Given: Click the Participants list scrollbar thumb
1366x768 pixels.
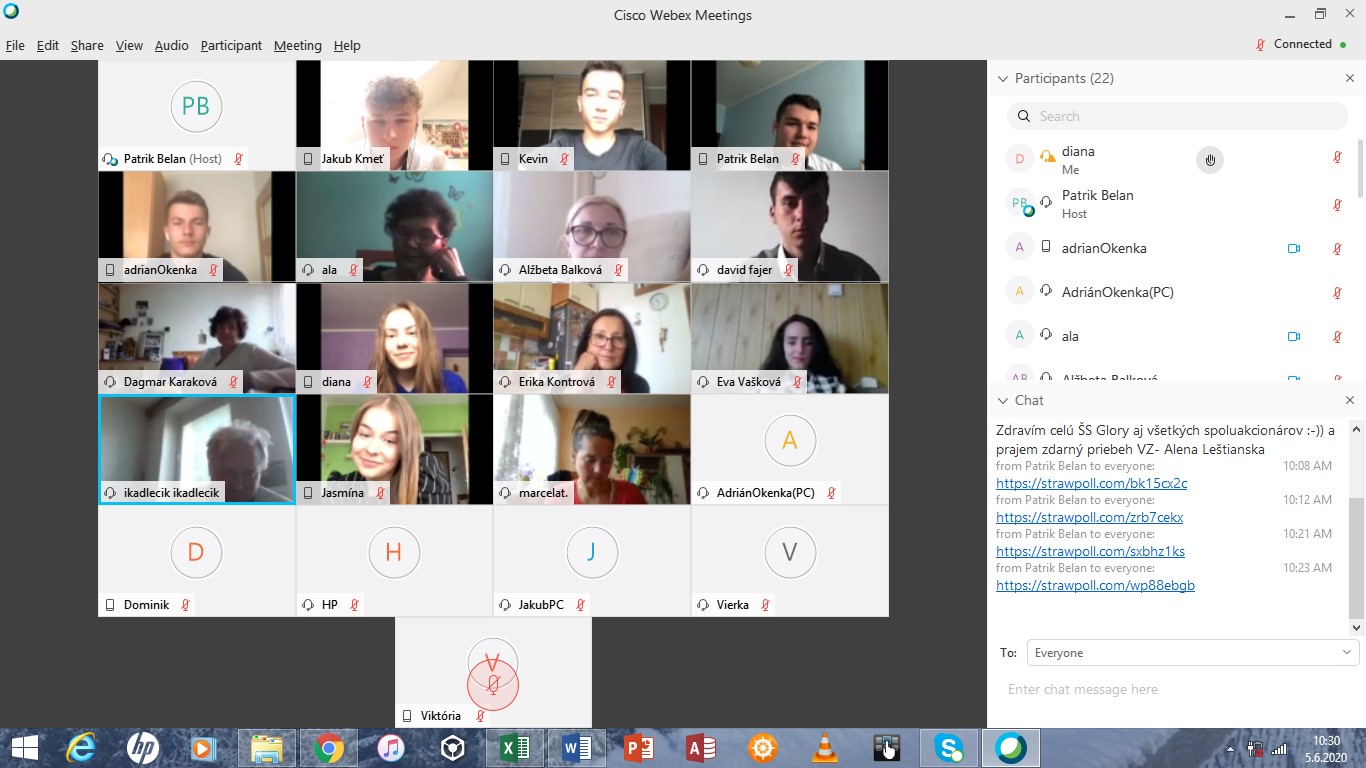Looking at the screenshot, I should [1359, 167].
